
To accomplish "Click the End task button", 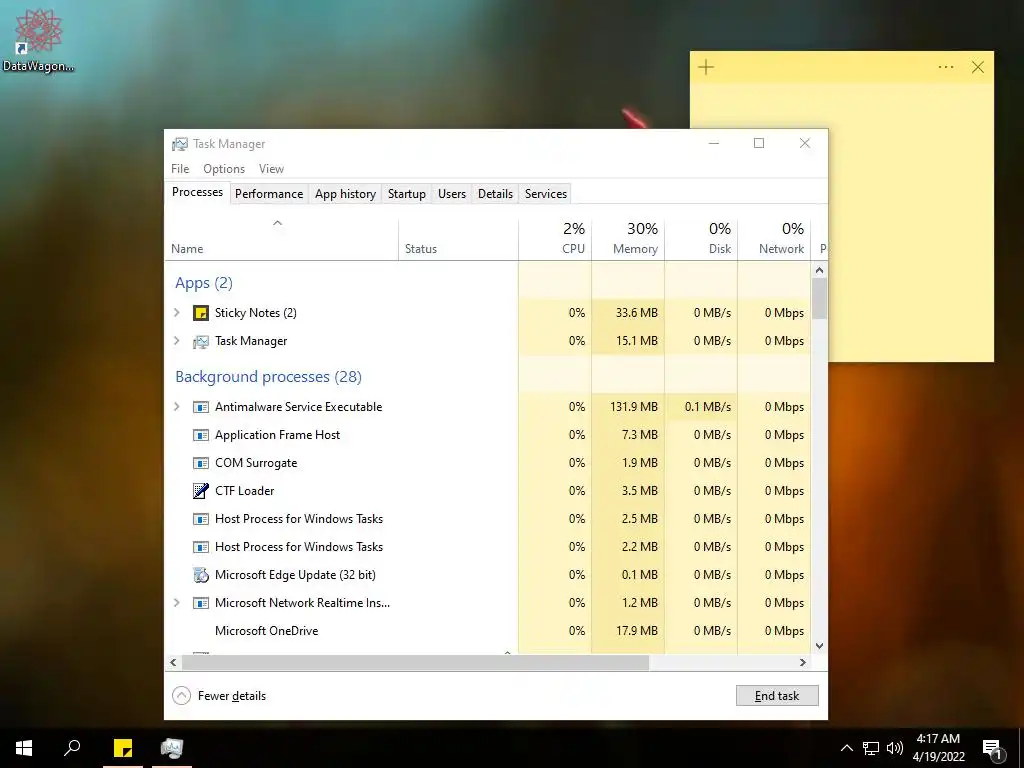I will tap(777, 696).
